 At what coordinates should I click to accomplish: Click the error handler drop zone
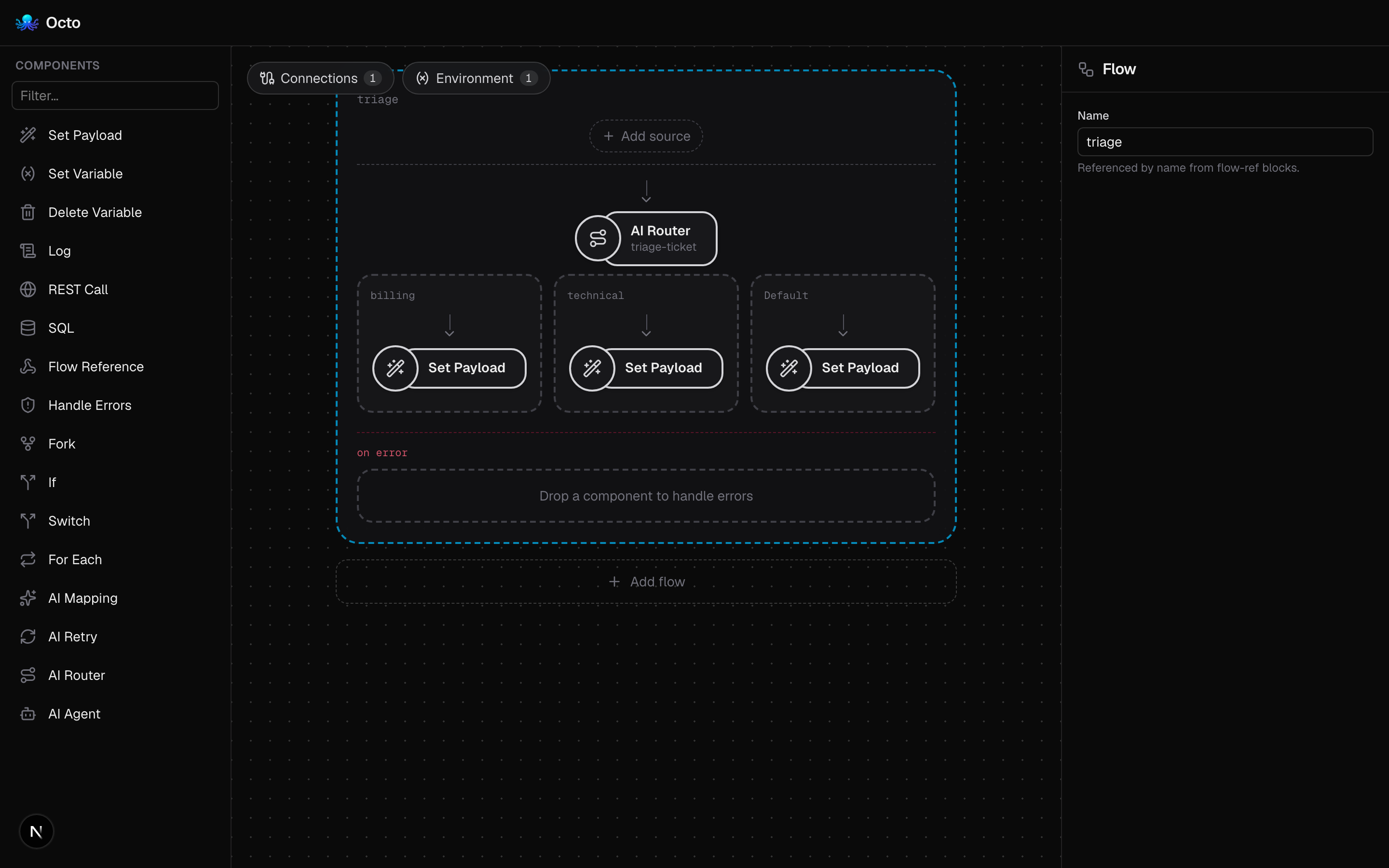pos(646,495)
